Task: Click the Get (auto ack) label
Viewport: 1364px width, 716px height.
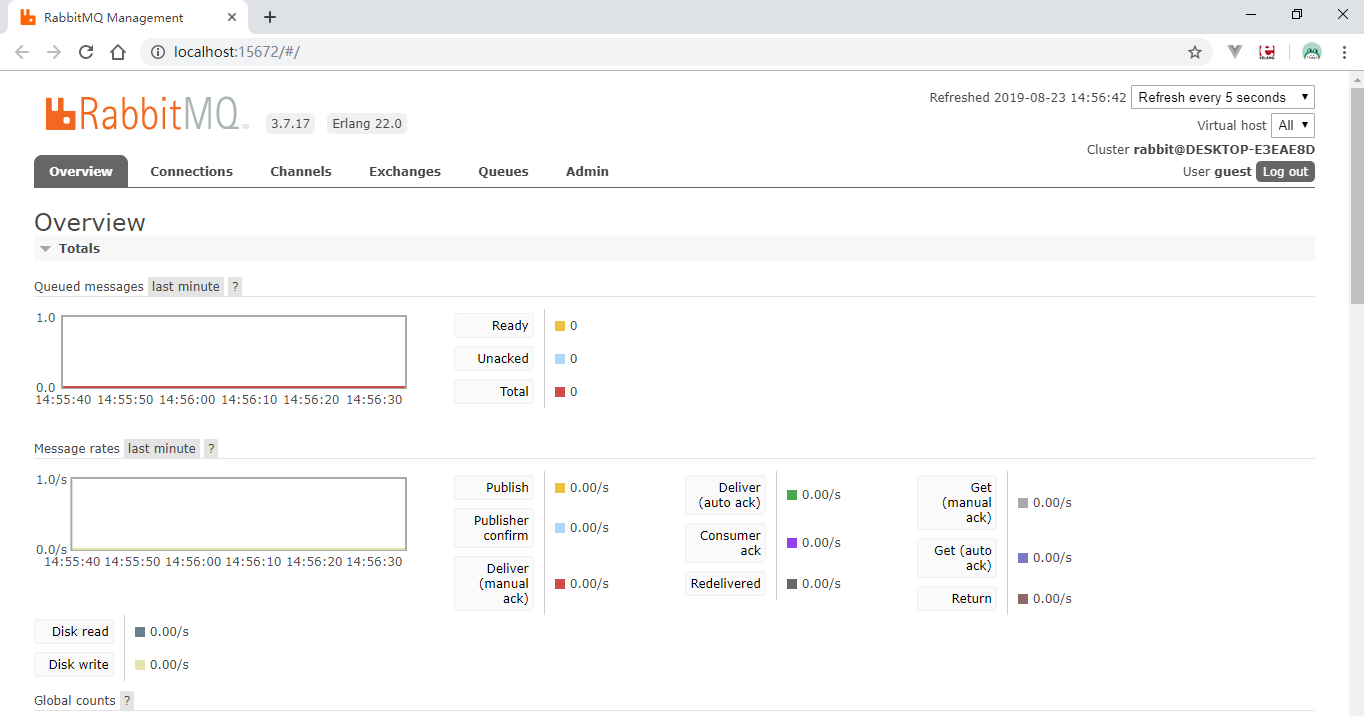Action: 957,558
